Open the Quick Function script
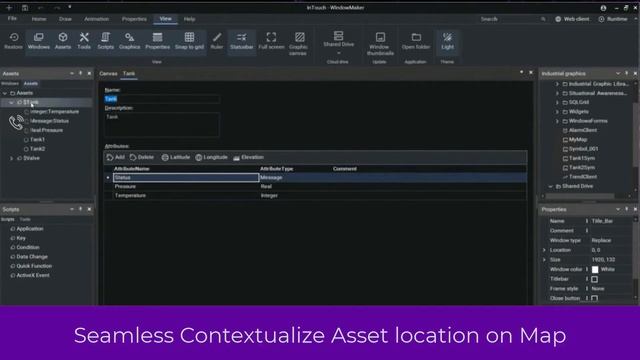The width and height of the screenshot is (640, 360). (34, 266)
